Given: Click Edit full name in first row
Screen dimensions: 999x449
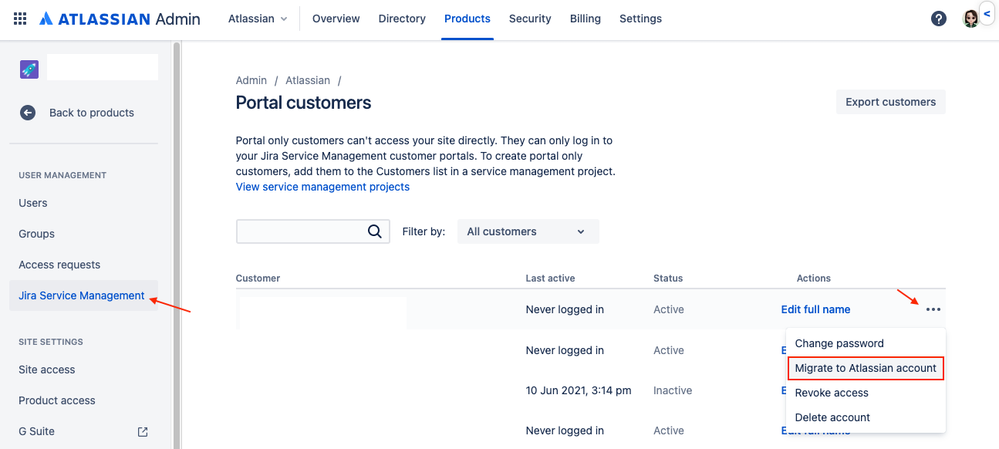Looking at the screenshot, I should pos(816,310).
